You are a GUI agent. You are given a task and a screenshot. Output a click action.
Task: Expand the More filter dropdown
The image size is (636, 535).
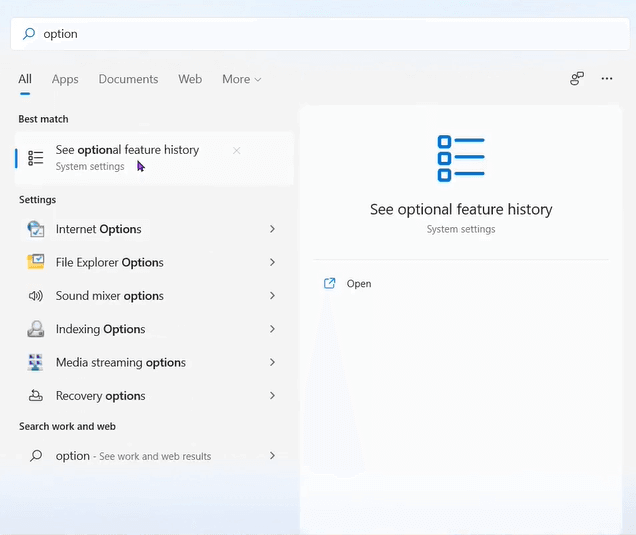click(241, 79)
